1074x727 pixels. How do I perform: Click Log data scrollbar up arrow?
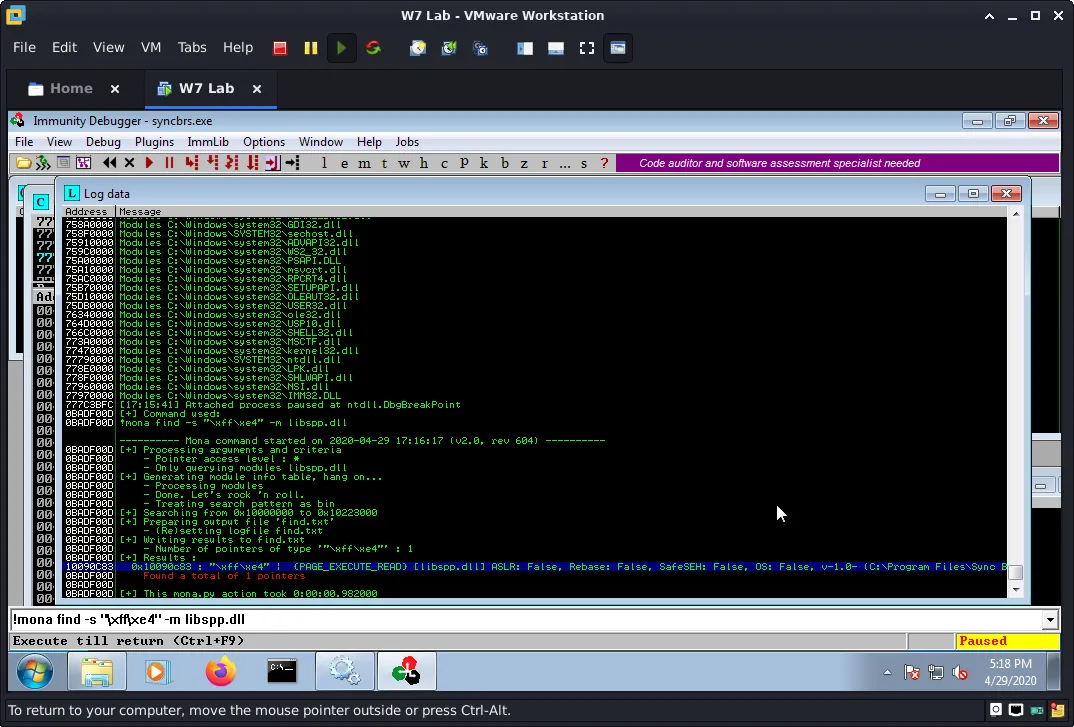pyautogui.click(x=1016, y=214)
